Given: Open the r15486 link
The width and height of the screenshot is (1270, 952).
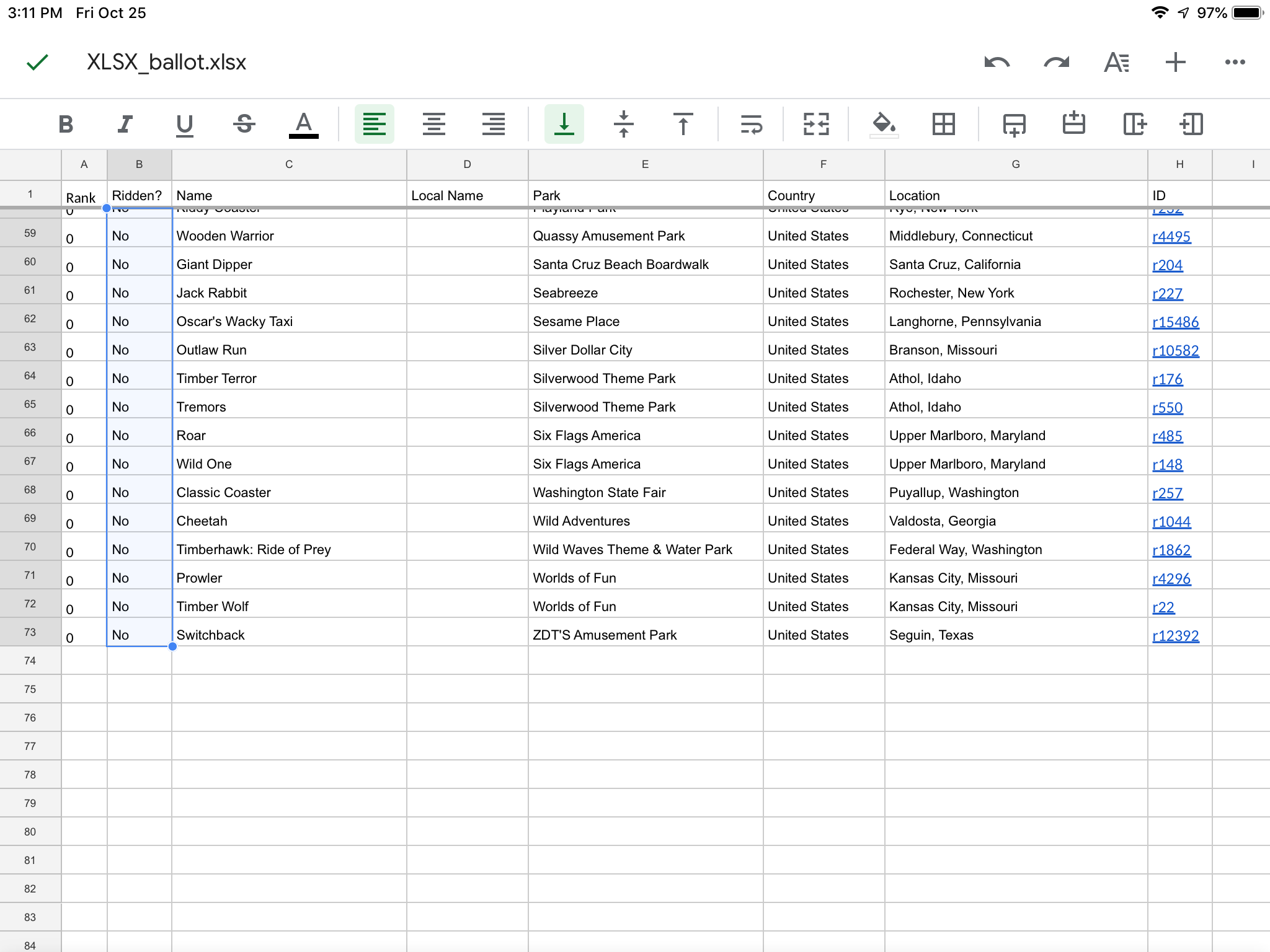Looking at the screenshot, I should coord(1176,322).
